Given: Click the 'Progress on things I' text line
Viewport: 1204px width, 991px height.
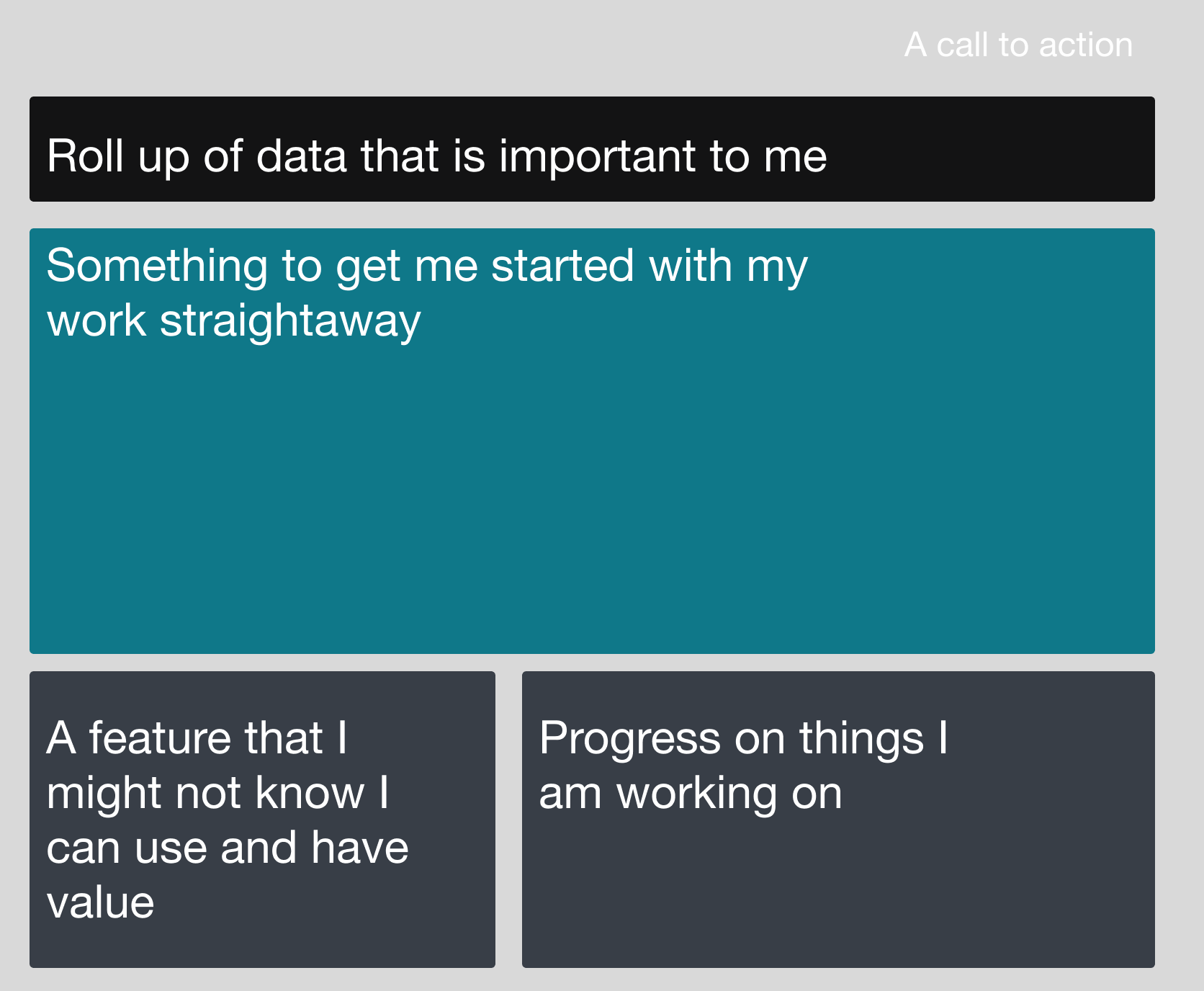Looking at the screenshot, I should coord(744,739).
